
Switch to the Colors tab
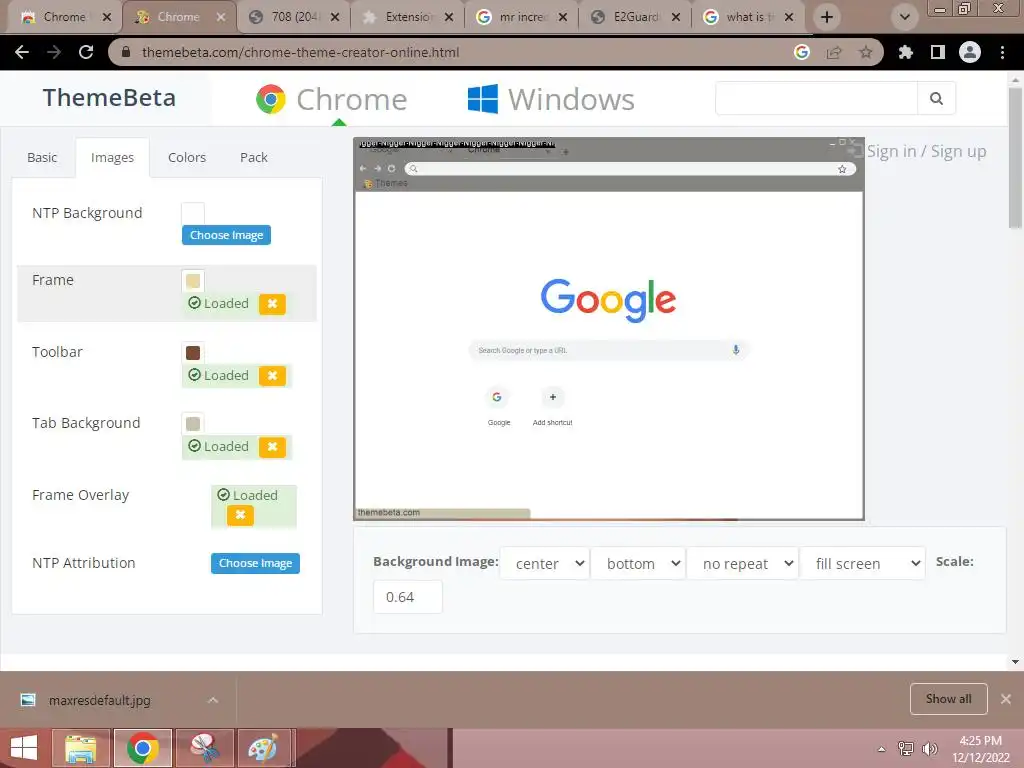point(187,157)
